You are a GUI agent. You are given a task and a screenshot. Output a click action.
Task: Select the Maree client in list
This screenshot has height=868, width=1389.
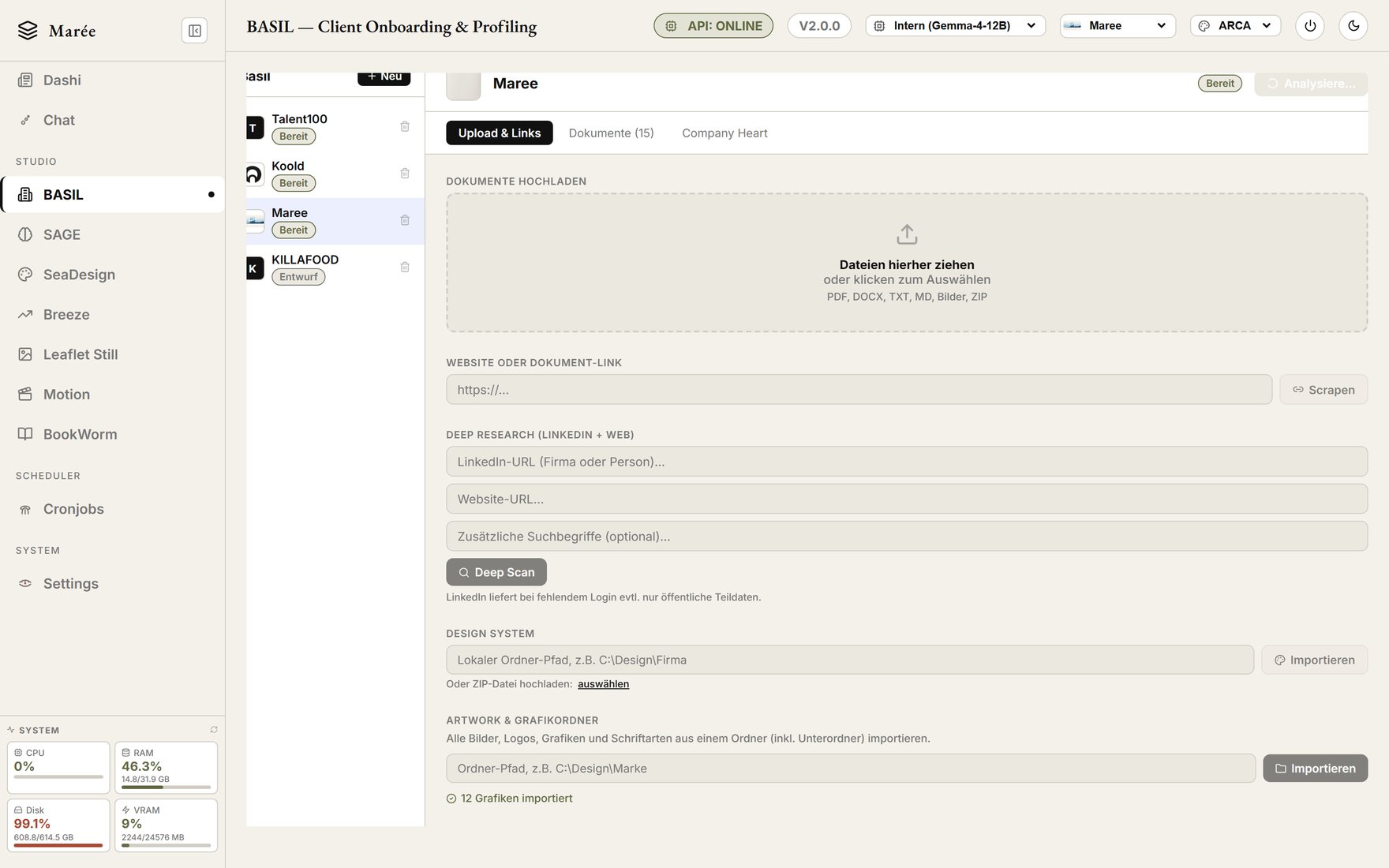coord(335,221)
